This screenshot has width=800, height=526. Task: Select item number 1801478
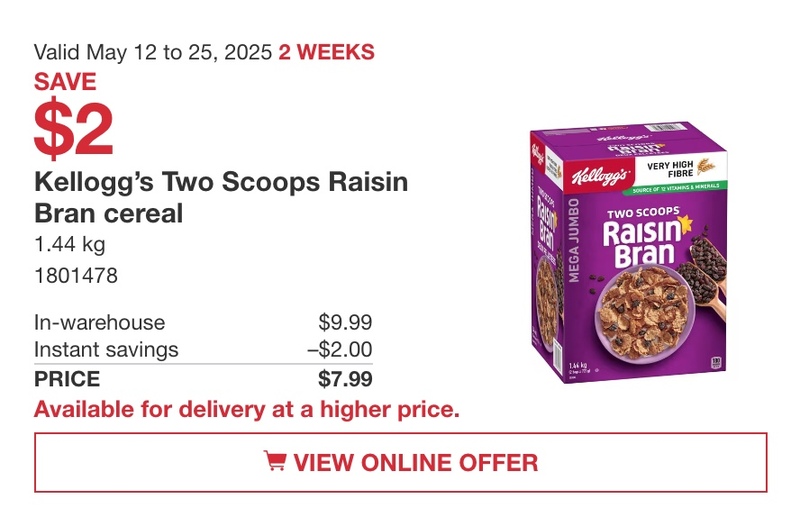pyautogui.click(x=76, y=276)
